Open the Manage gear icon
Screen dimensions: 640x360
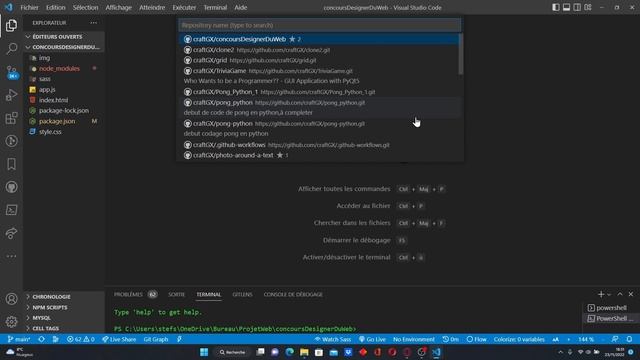pos(11,322)
